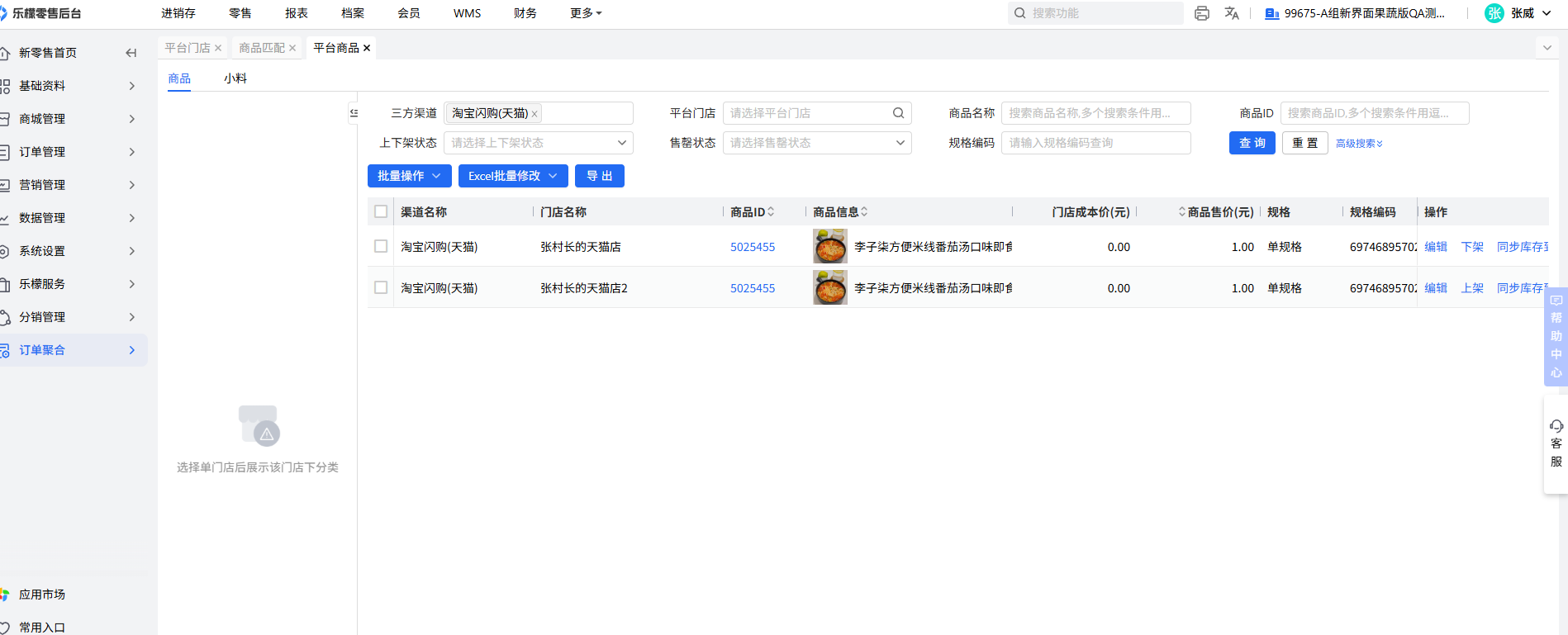Close the 平台商品 tab

pyautogui.click(x=367, y=48)
